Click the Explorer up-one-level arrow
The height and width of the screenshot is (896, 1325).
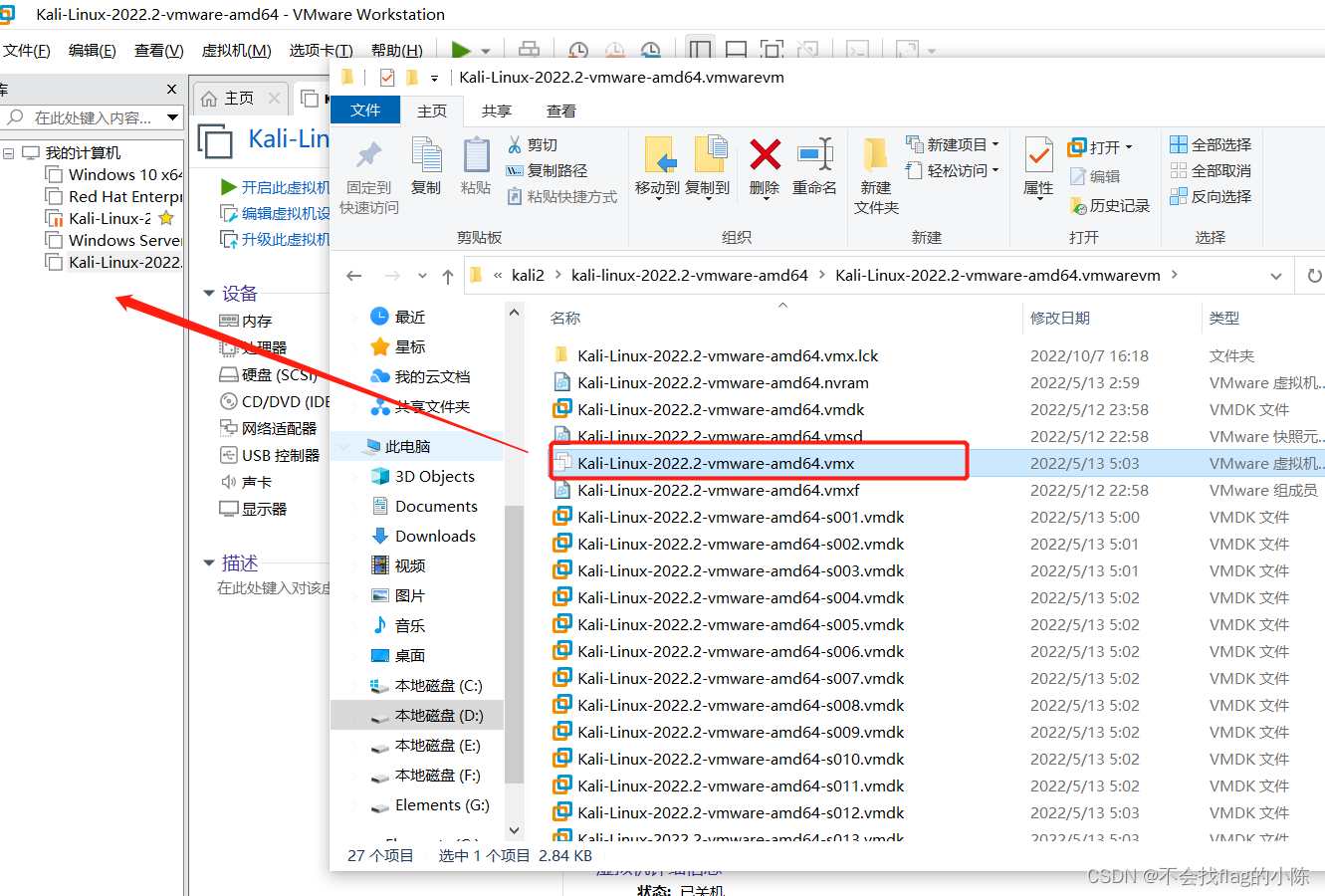click(x=448, y=276)
